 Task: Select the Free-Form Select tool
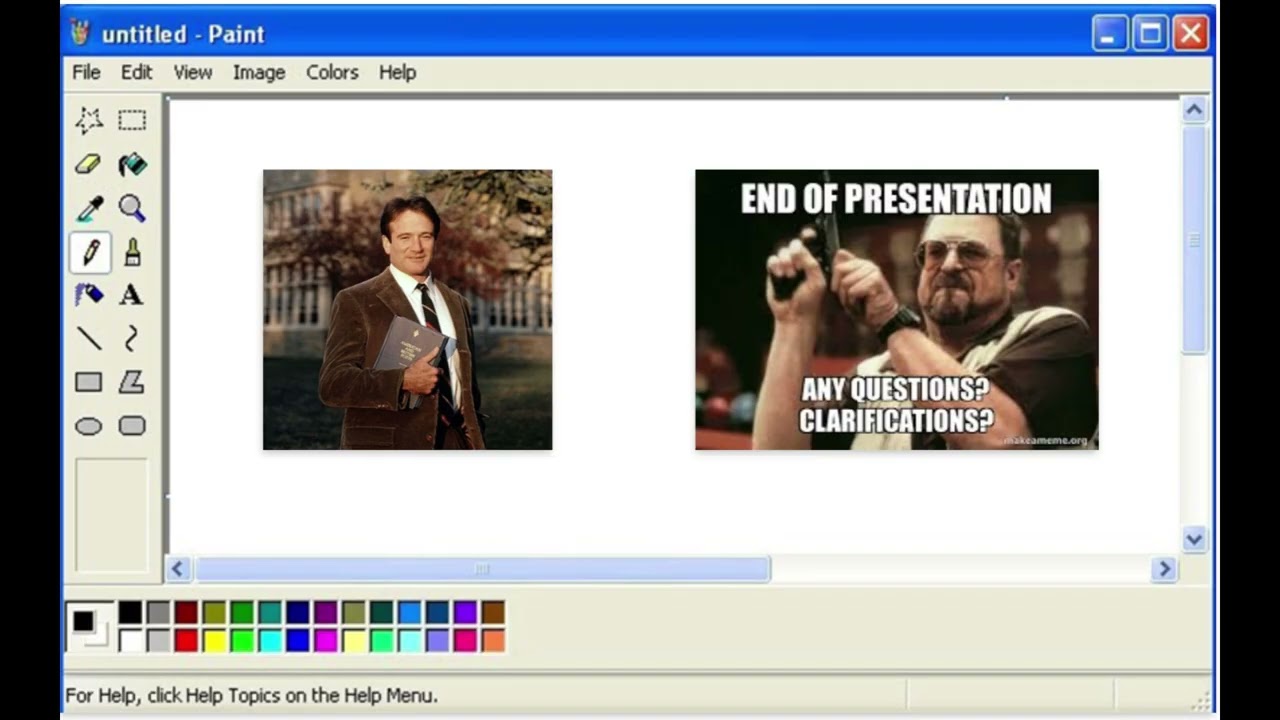[89, 121]
